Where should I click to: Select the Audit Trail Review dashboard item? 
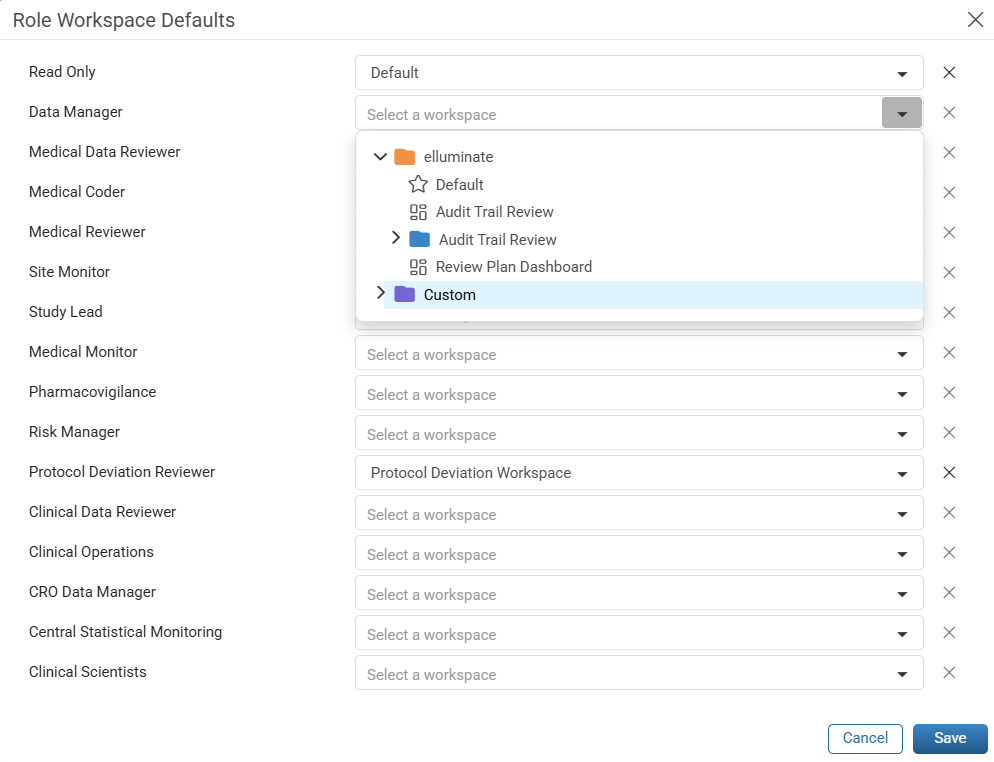tap(494, 212)
